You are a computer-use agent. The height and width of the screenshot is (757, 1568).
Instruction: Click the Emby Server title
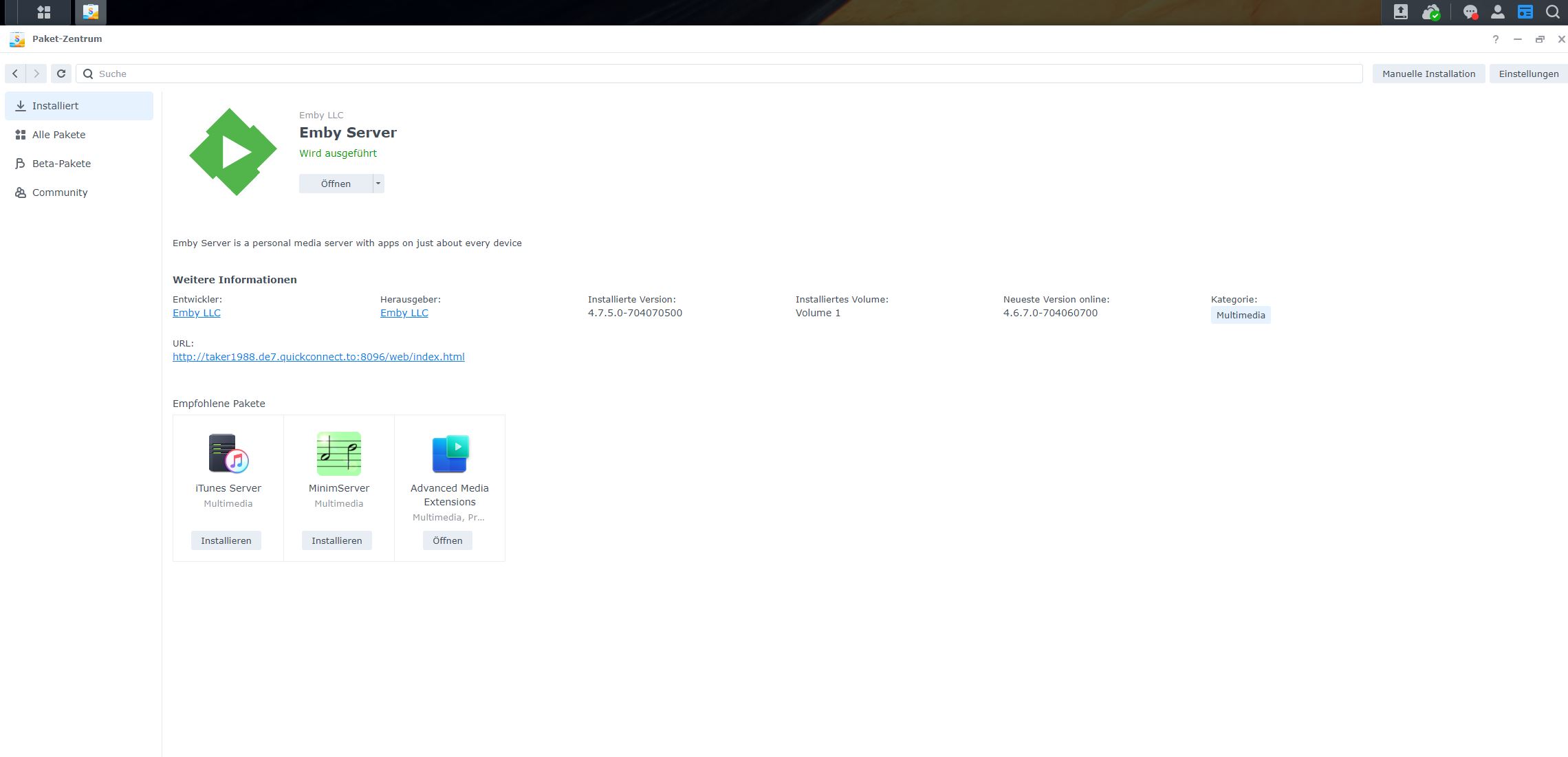point(348,133)
